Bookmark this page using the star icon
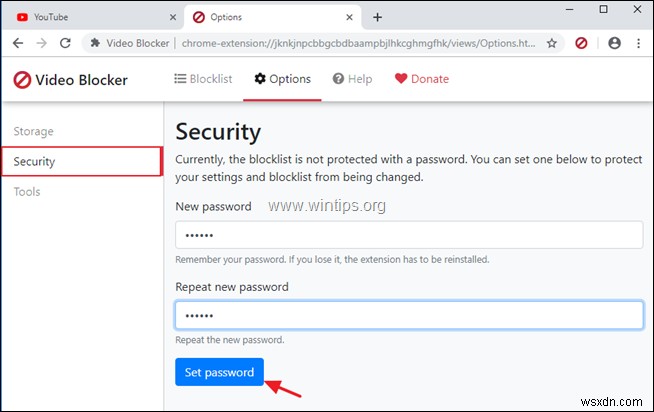The height and width of the screenshot is (412, 654). pyautogui.click(x=552, y=44)
